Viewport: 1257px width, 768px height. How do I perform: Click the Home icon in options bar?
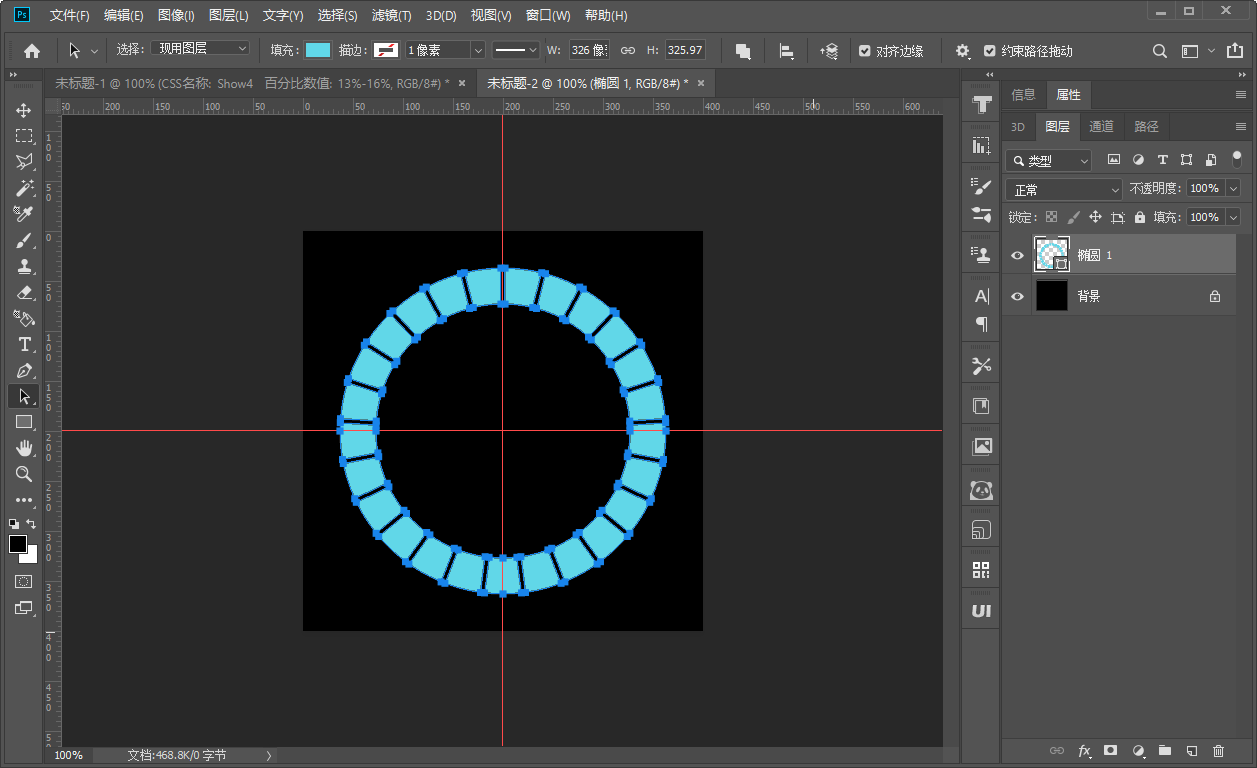tap(32, 50)
